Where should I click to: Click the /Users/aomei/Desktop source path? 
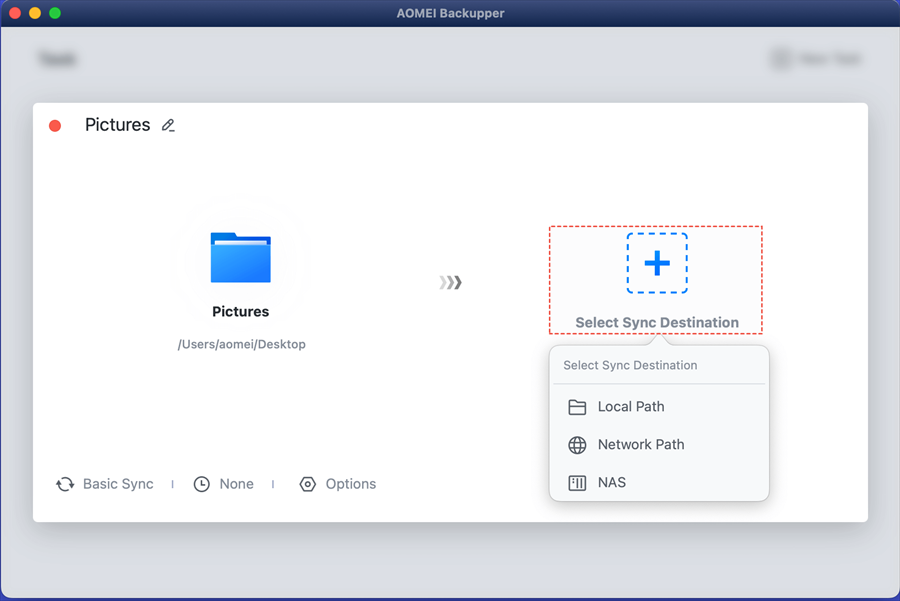242,344
